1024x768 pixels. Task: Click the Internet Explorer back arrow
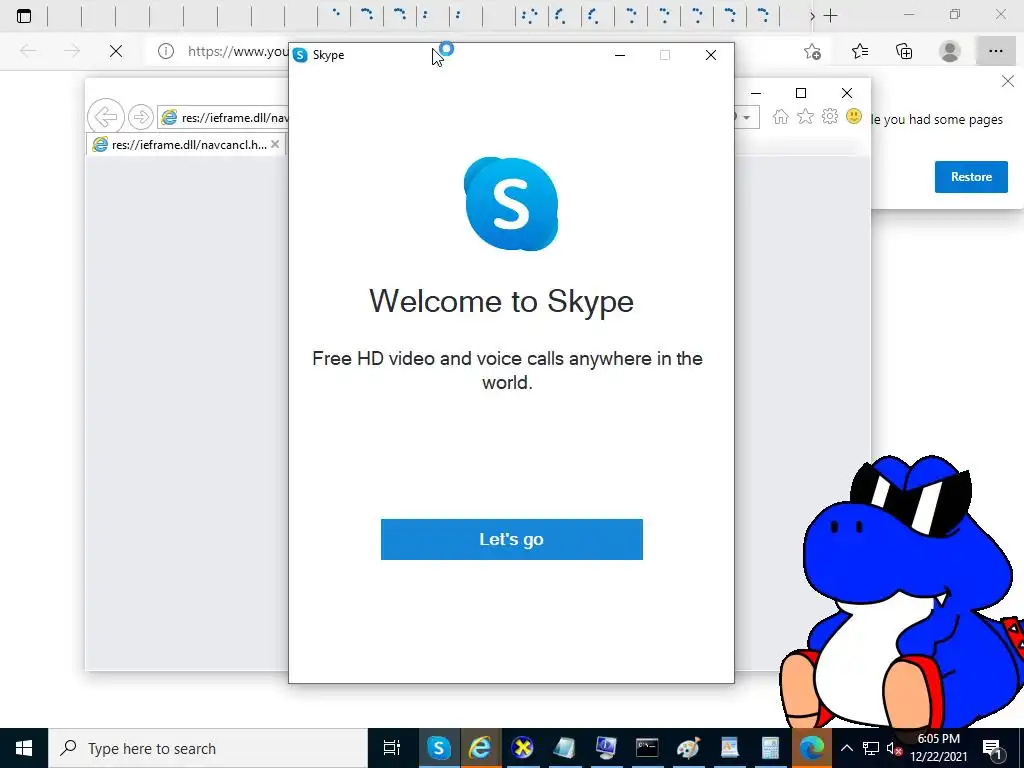[x=106, y=117]
